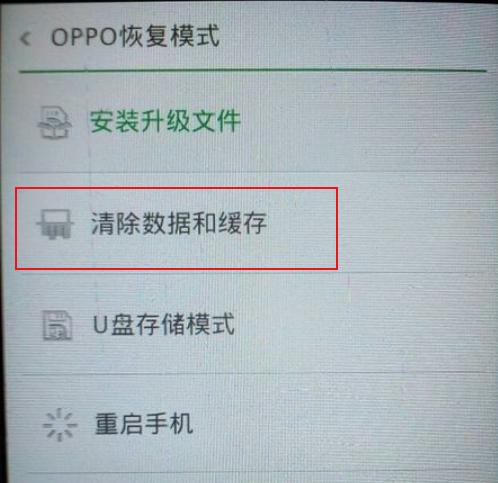Click the spinner icon next to 重启手机
Viewport: 498px width, 483px height.
point(60,425)
